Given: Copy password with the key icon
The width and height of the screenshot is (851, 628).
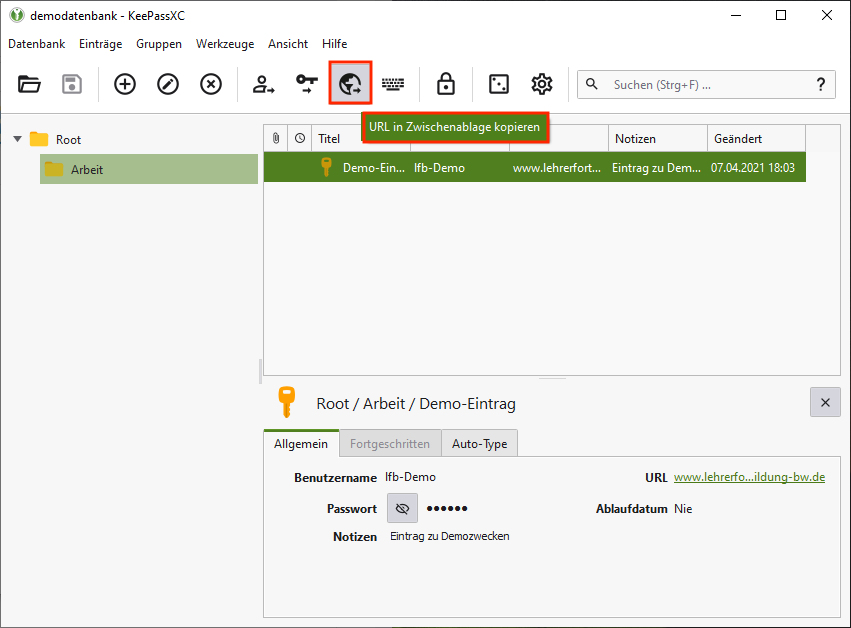Looking at the screenshot, I should point(307,84).
